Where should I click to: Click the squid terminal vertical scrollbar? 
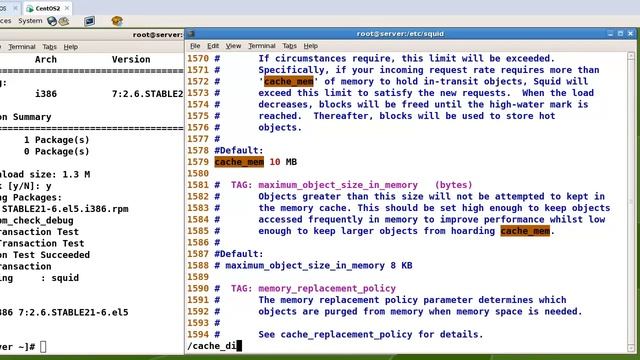[x=631, y=202]
